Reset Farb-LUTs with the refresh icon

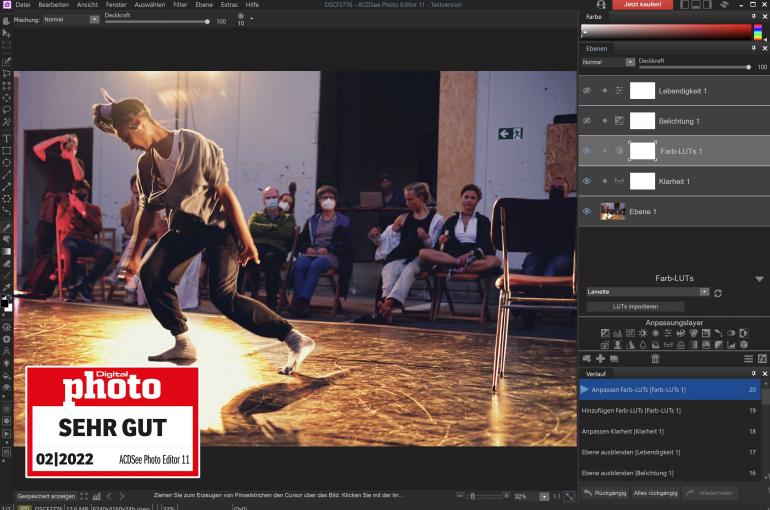717,293
